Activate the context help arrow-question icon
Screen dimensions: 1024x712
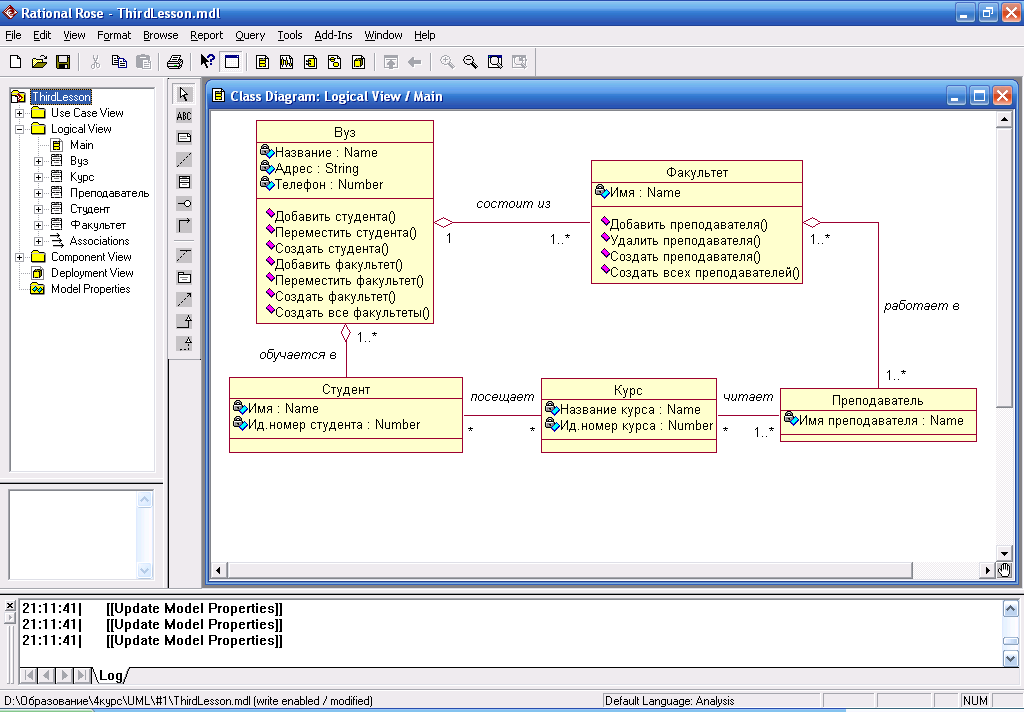click(x=207, y=62)
